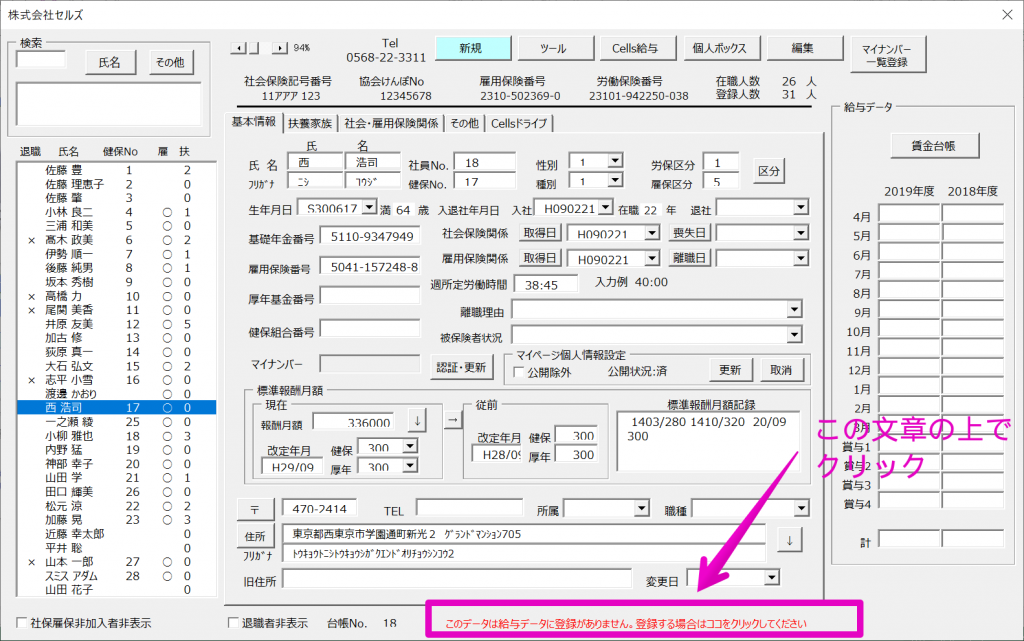Select 小林 良二 in employee list
The image size is (1024, 641).
tap(116, 212)
